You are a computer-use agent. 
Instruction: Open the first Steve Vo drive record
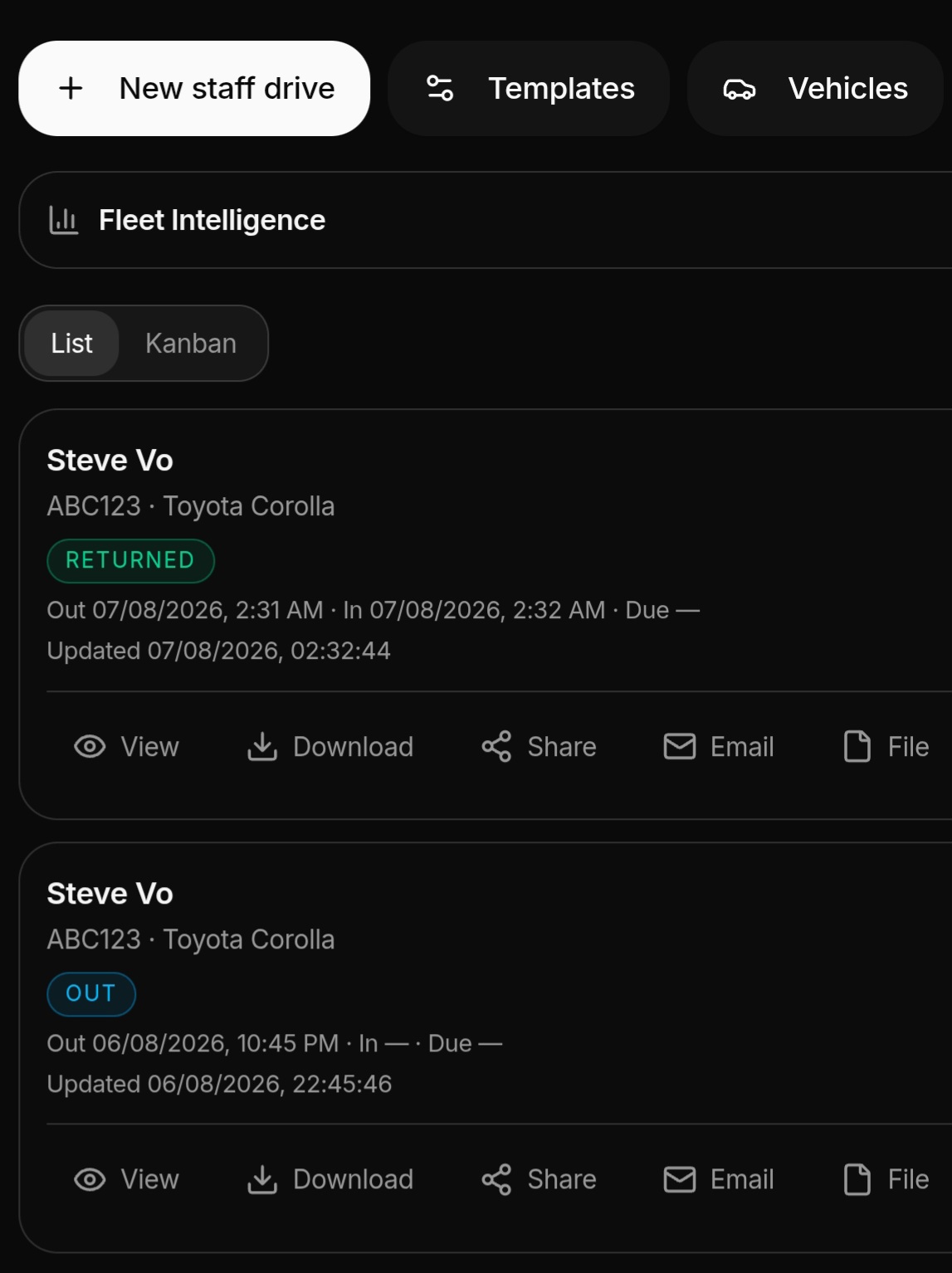click(x=110, y=460)
